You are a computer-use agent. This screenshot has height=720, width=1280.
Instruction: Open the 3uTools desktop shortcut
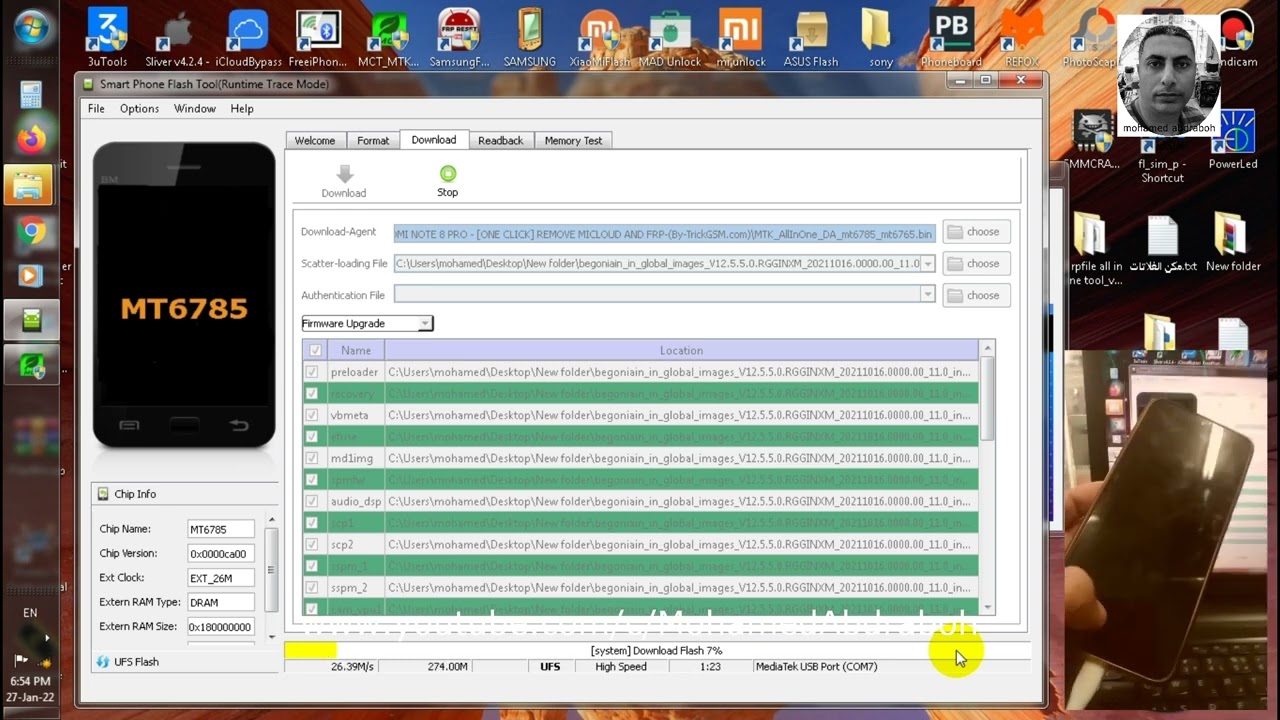click(107, 37)
